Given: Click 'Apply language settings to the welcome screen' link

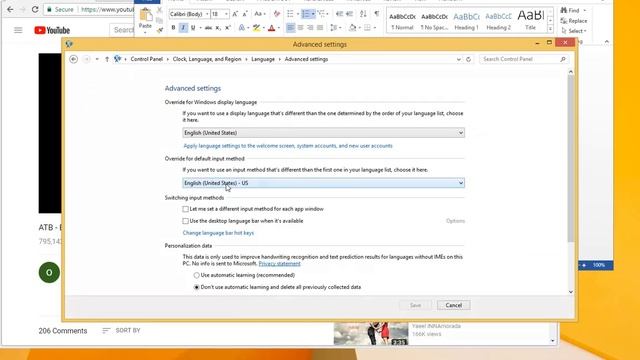Looking at the screenshot, I should click(x=288, y=146).
